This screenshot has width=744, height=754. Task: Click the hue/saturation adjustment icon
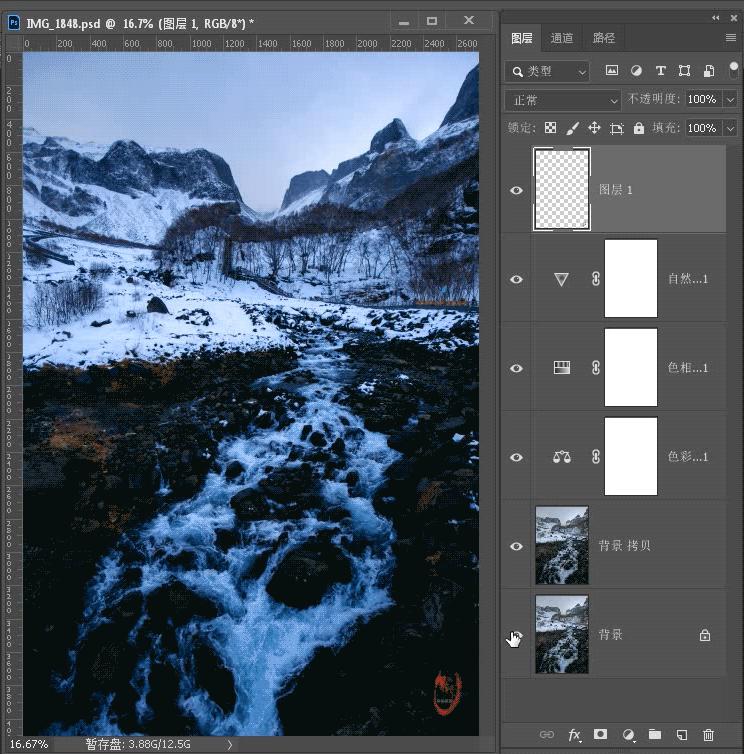coord(562,368)
